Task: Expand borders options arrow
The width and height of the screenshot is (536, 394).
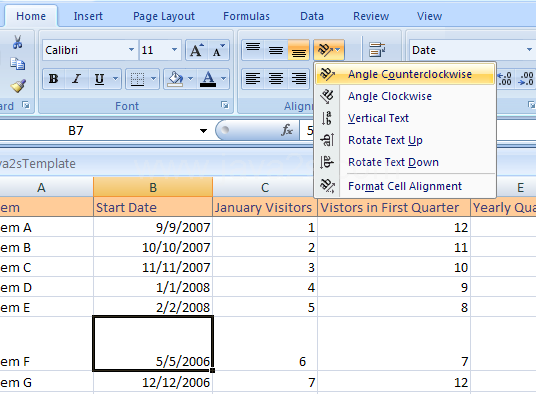Action: point(153,79)
